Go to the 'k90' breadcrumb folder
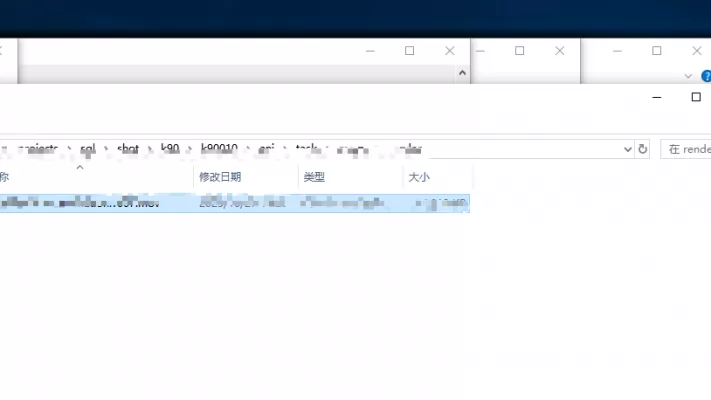This screenshot has width=711, height=400. tap(170, 148)
